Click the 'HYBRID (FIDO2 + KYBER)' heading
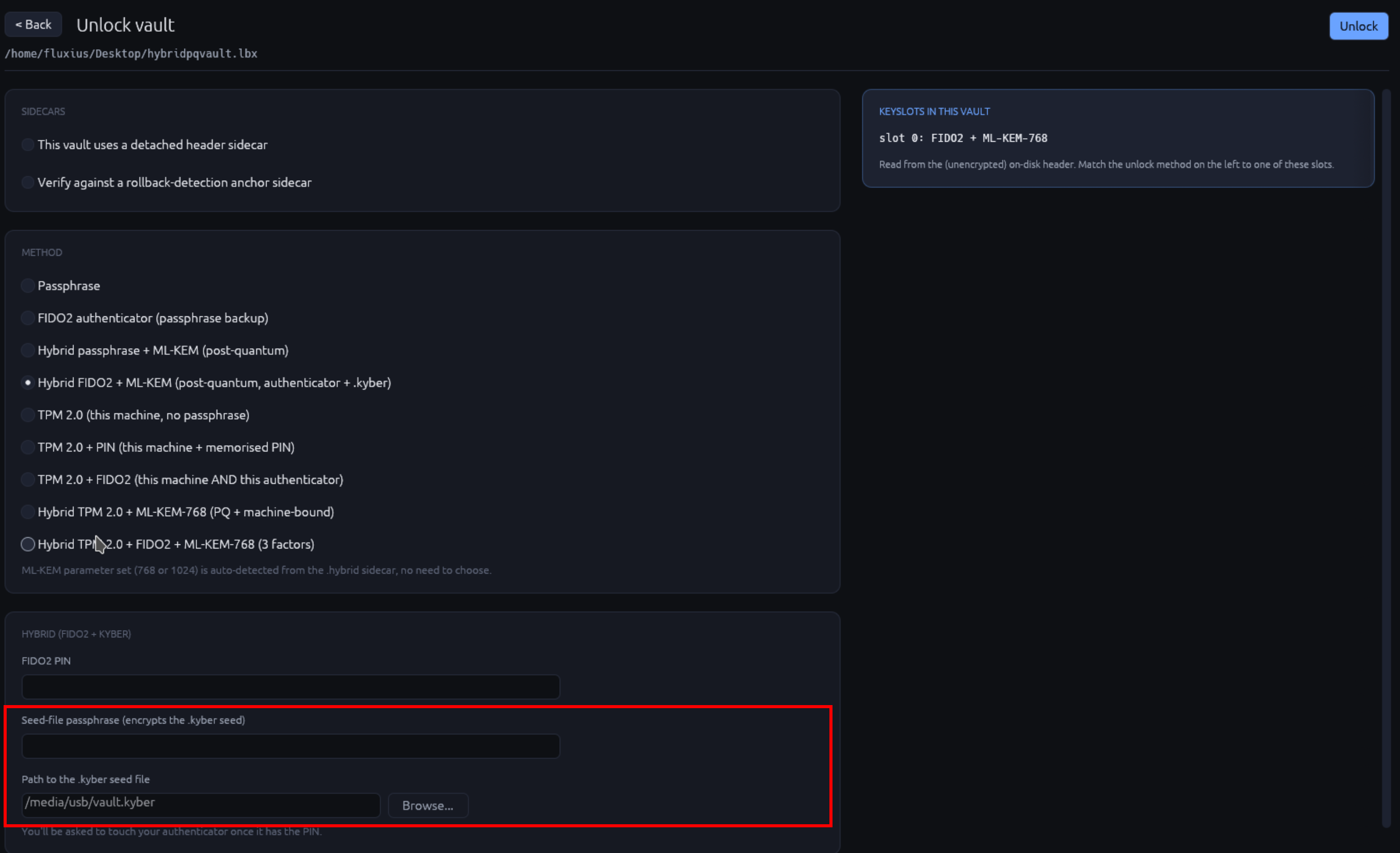The height and width of the screenshot is (853, 1400). (76, 634)
